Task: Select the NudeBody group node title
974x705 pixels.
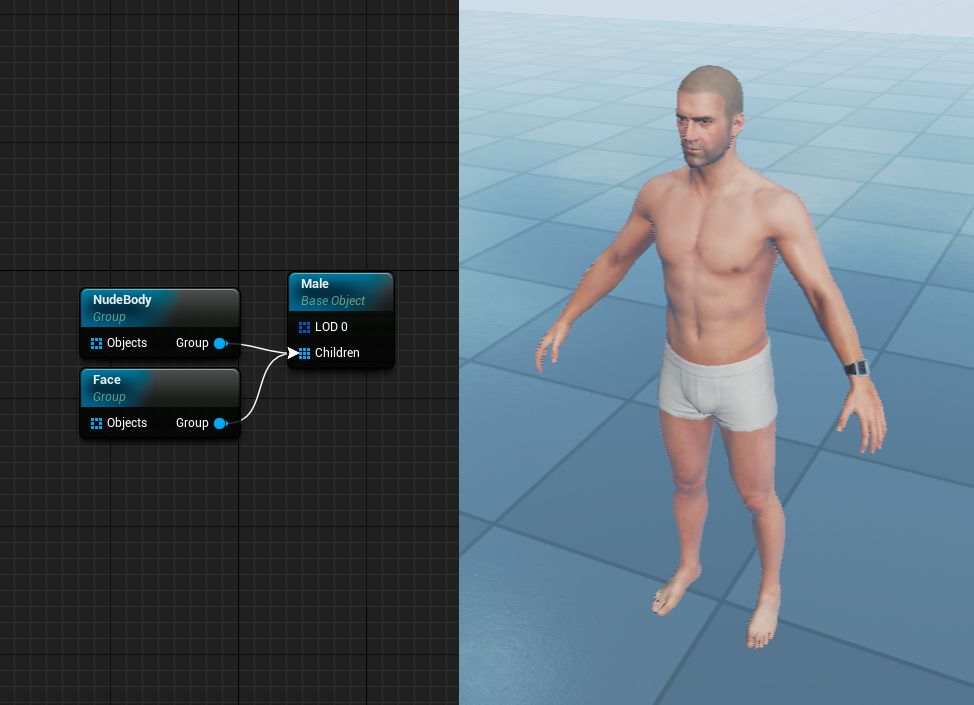Action: 122,300
